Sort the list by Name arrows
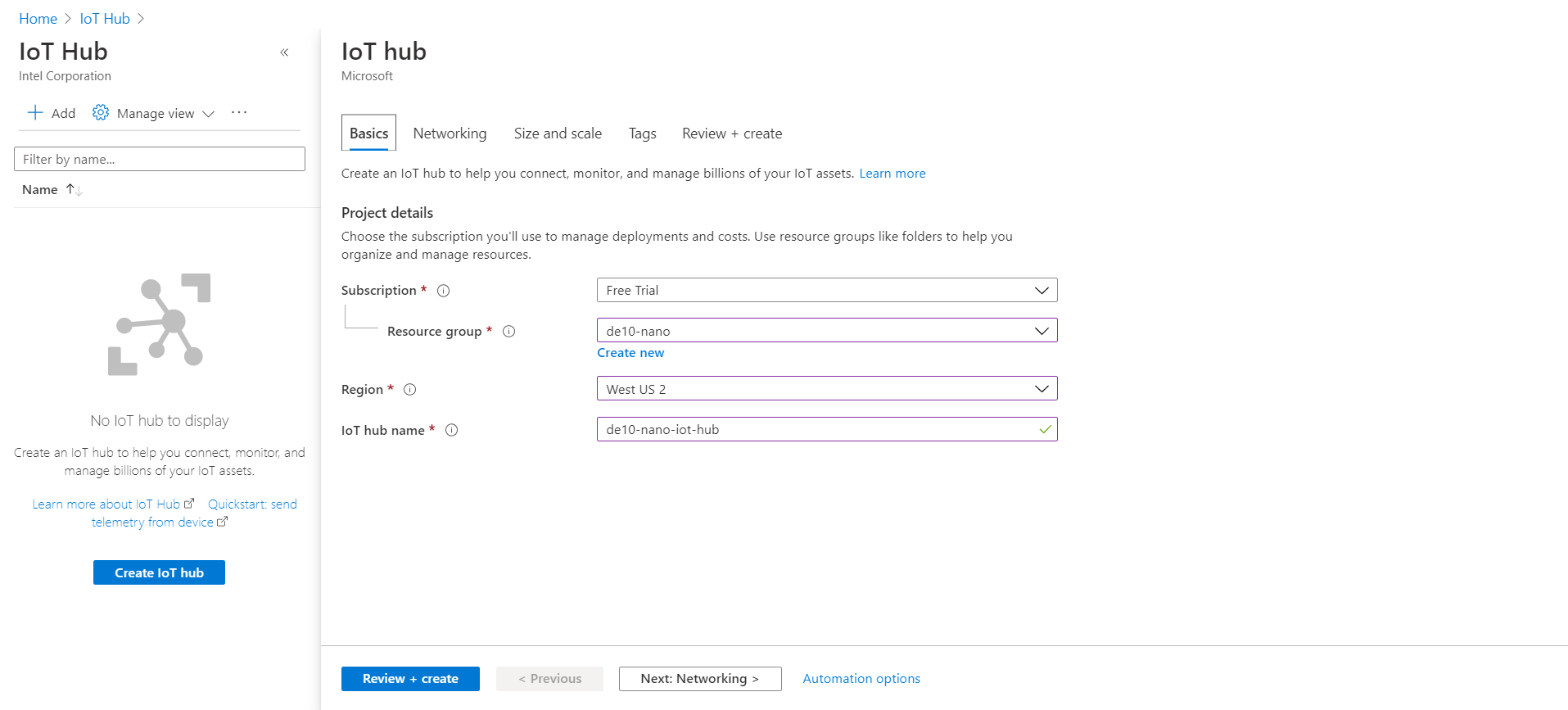 point(75,190)
